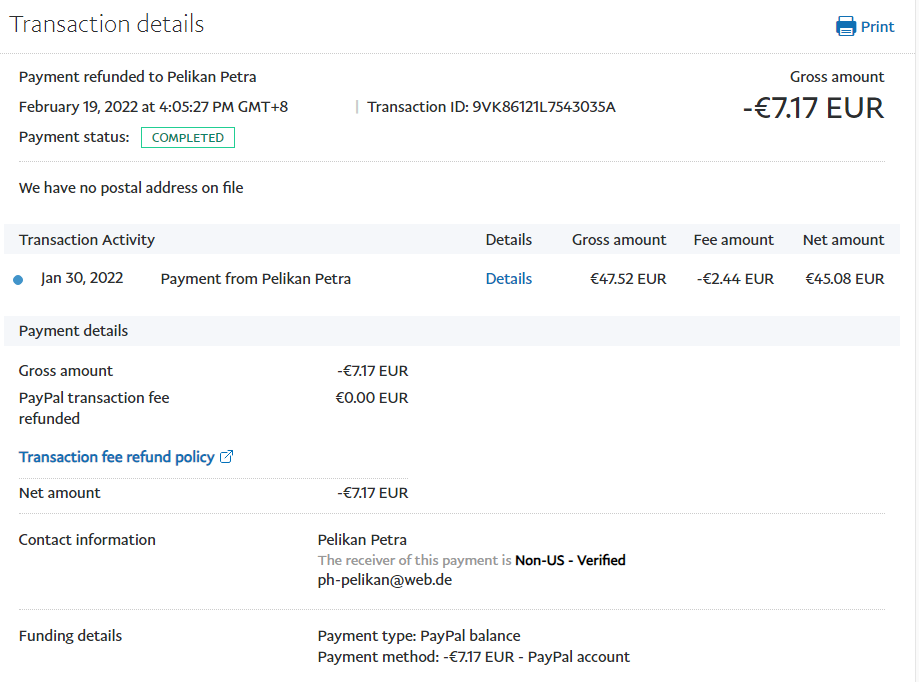Click the Net amount column header
This screenshot has height=682, width=919.
[x=843, y=240]
